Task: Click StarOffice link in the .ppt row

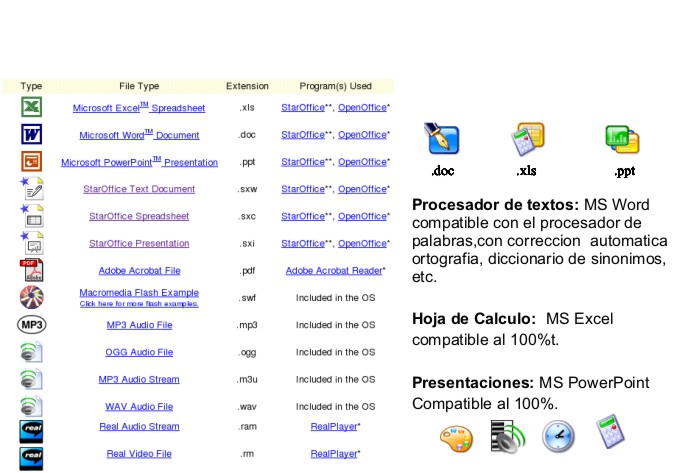Action: pyautogui.click(x=303, y=161)
